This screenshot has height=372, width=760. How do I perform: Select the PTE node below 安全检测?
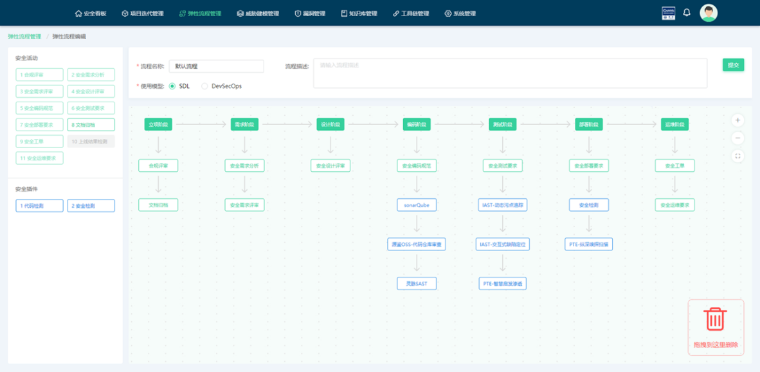[x=589, y=244]
